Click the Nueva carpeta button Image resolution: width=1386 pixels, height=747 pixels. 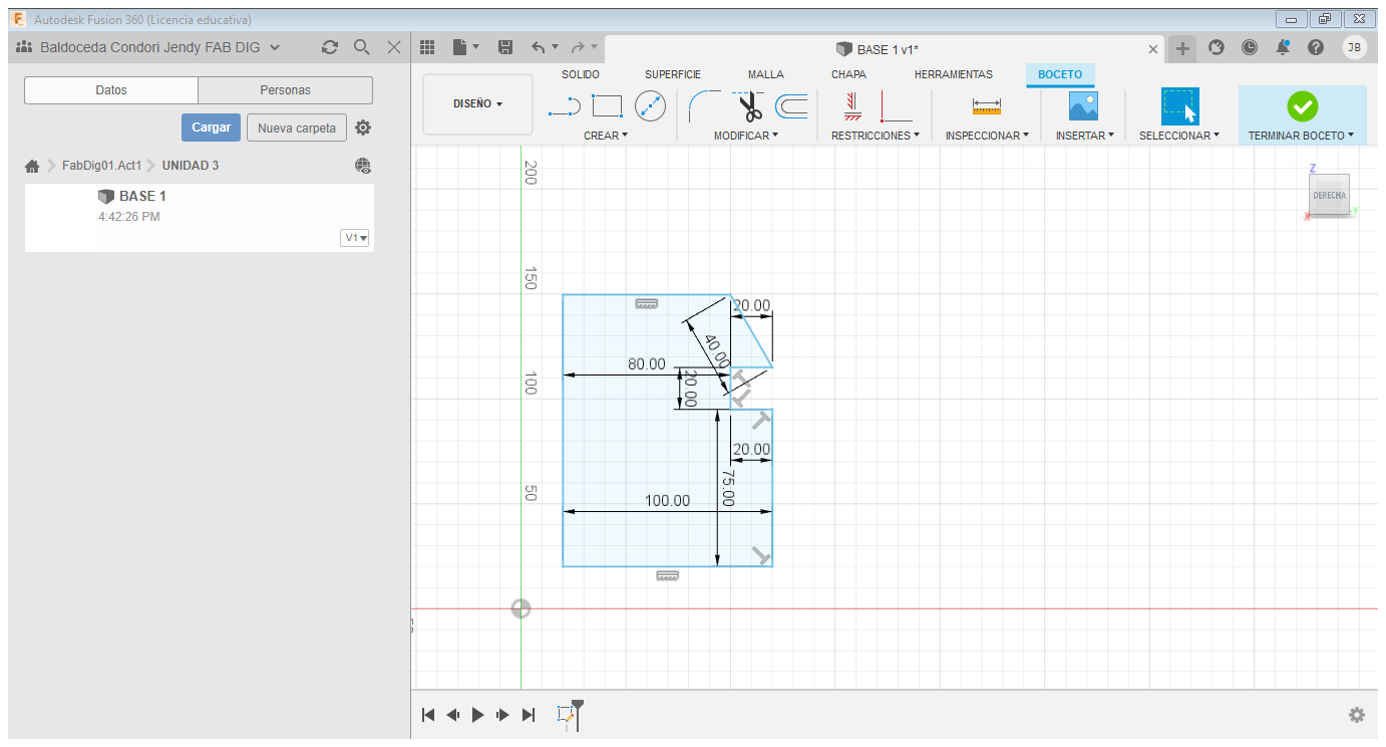tap(297, 128)
